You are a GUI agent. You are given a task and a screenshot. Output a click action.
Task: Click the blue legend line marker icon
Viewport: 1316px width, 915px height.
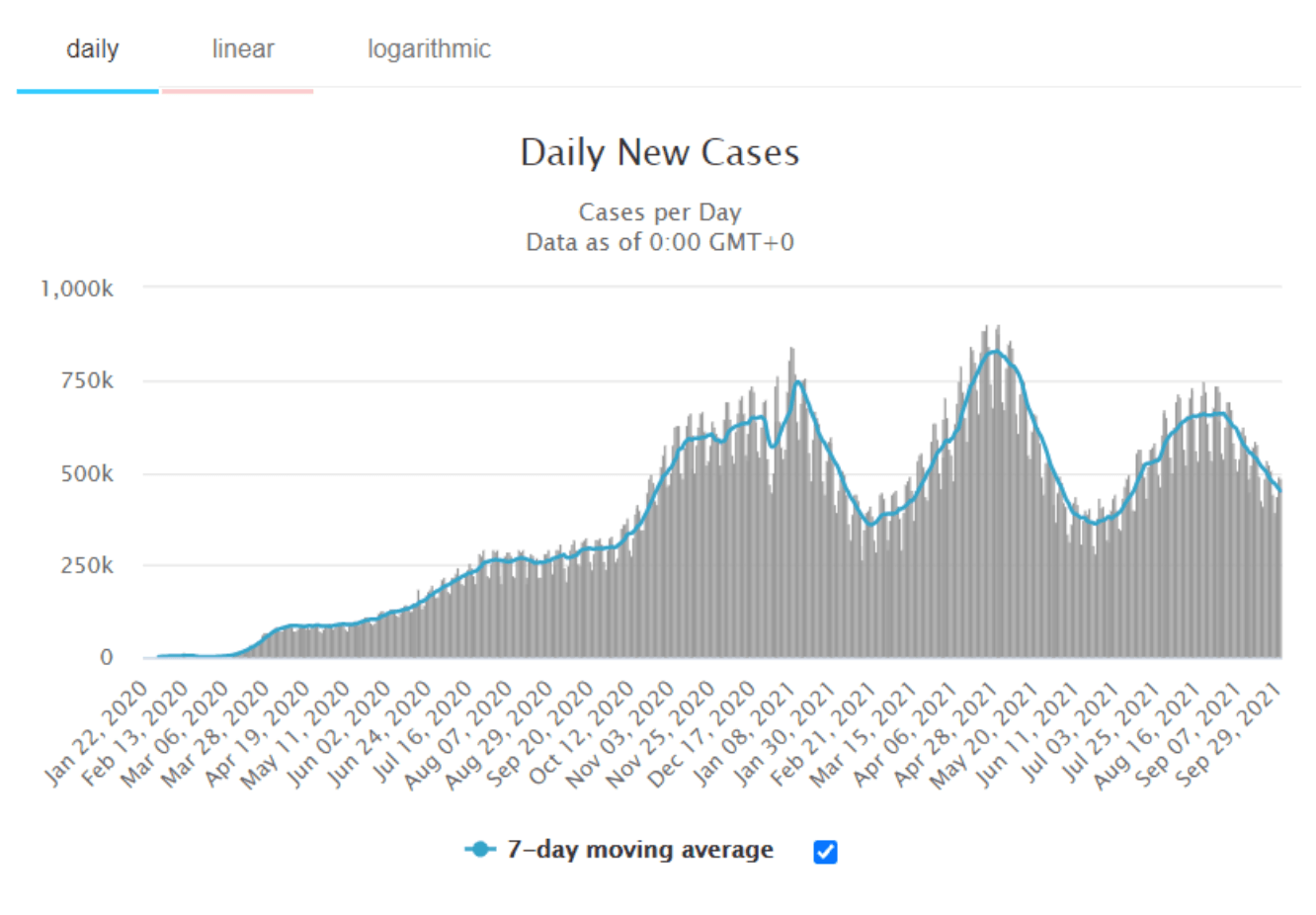pos(480,850)
